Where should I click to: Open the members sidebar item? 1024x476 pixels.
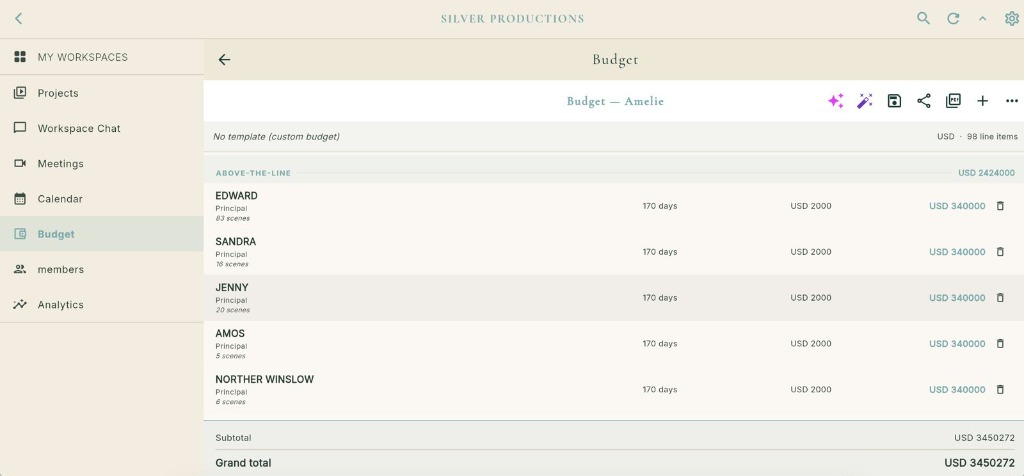(x=102, y=269)
